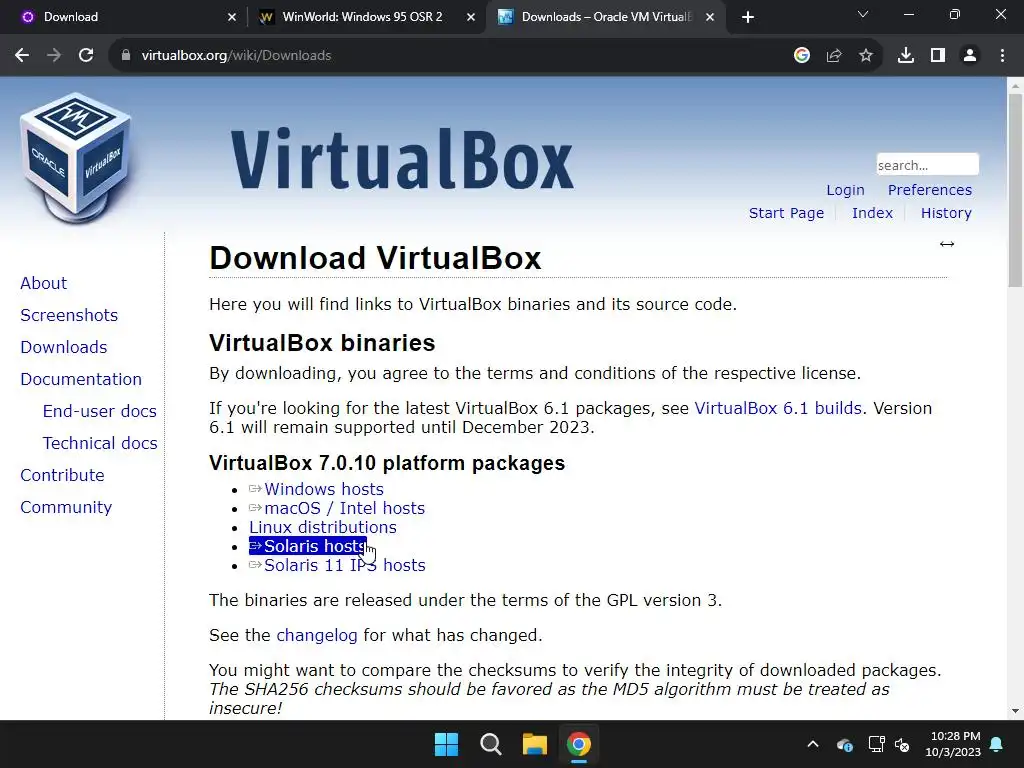Open Screenshots in the sidebar

(x=69, y=315)
